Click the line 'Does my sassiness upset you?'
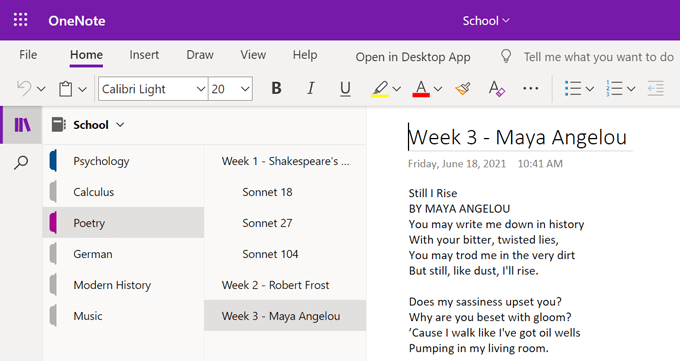680x361 pixels. 485,302
